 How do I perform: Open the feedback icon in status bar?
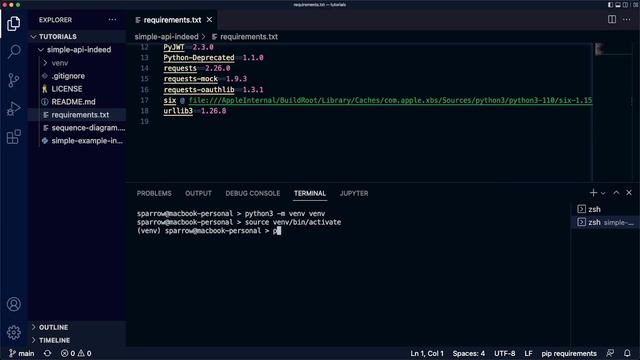[x=610, y=353]
